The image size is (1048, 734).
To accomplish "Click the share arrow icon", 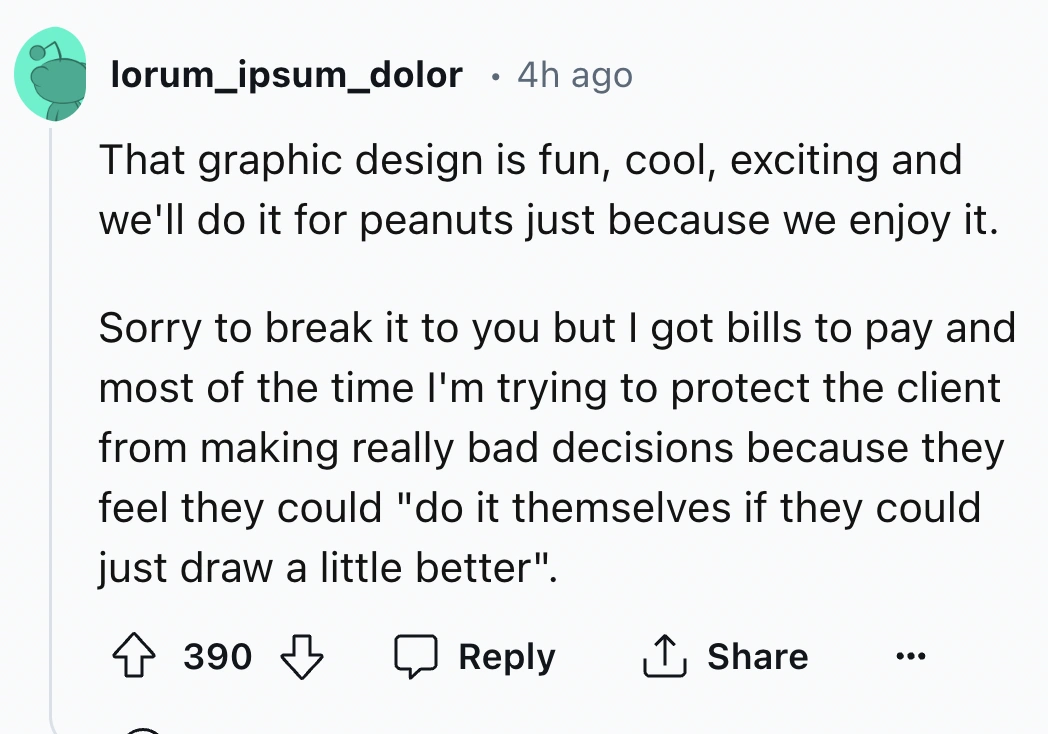I will 664,656.
